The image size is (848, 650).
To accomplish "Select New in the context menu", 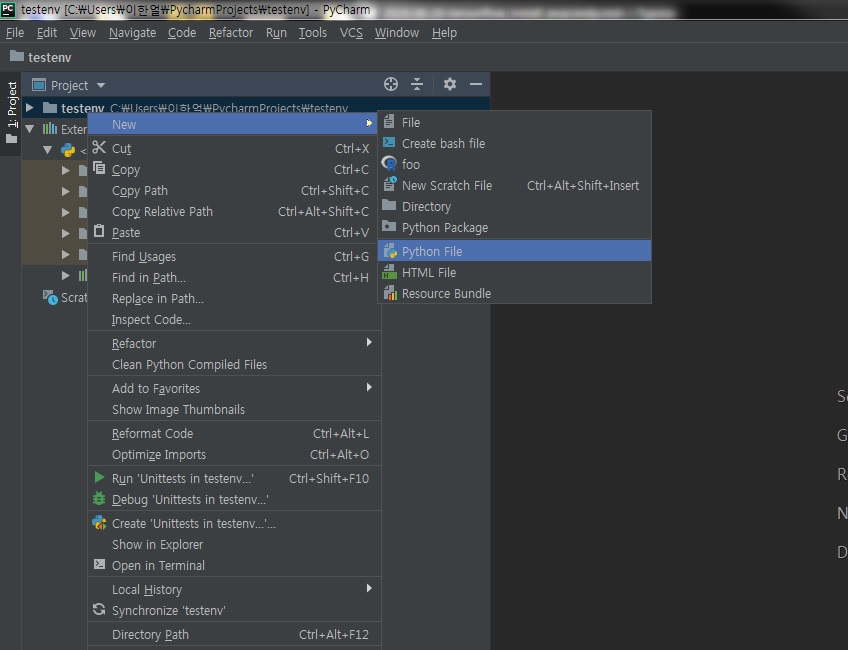I will 234,124.
